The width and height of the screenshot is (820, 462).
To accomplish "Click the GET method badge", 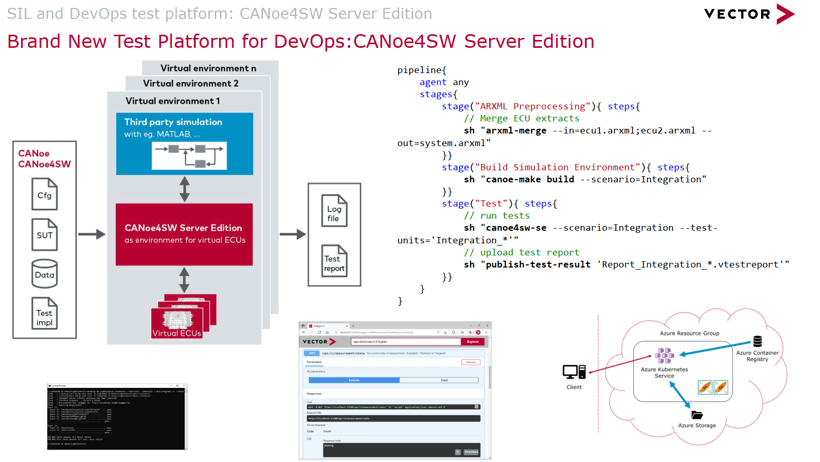I will point(312,353).
